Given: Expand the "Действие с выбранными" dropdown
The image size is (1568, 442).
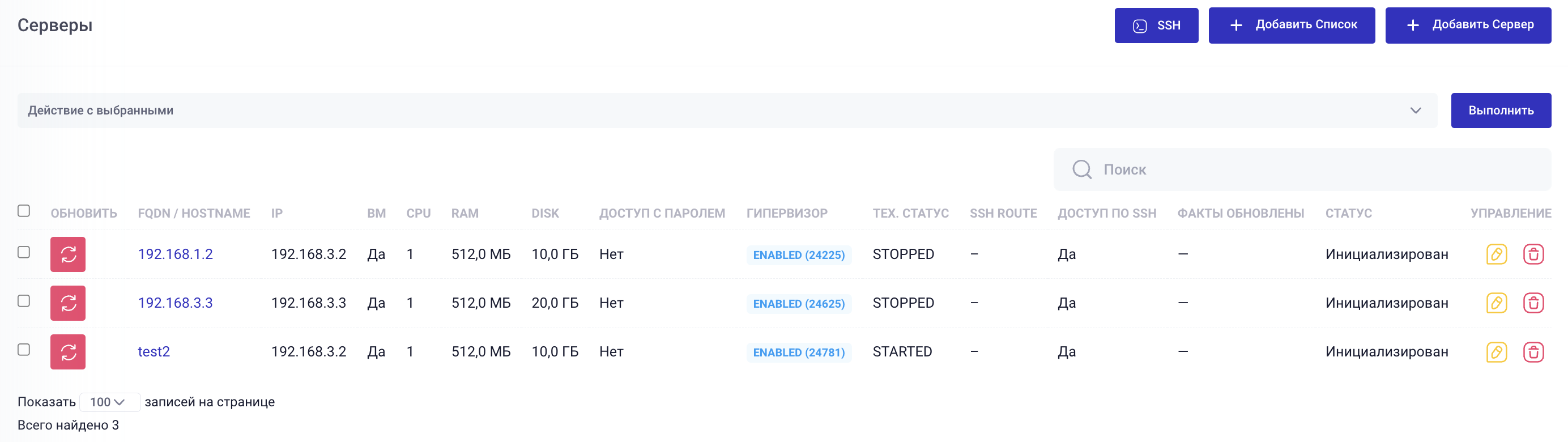Looking at the screenshot, I should tap(727, 110).
